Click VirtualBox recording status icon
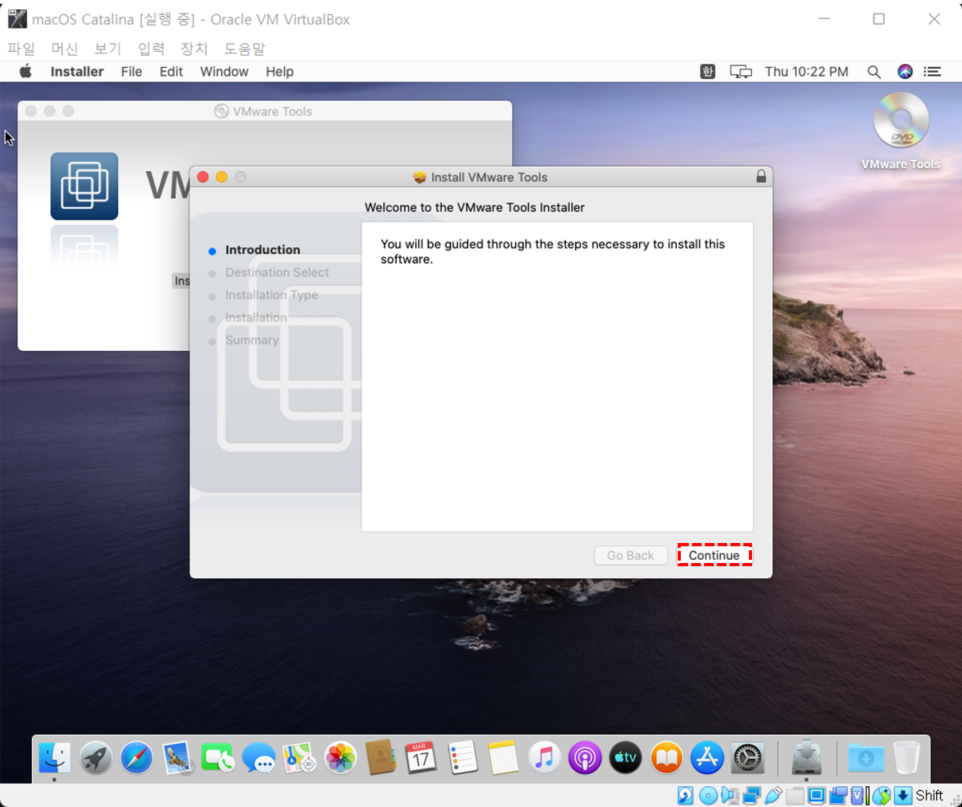 (x=838, y=795)
